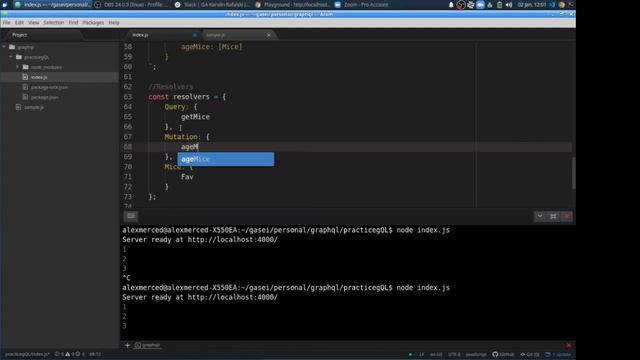Screen dimensions: 640x360
Task: Open package.json in the tree
Action: (44, 97)
